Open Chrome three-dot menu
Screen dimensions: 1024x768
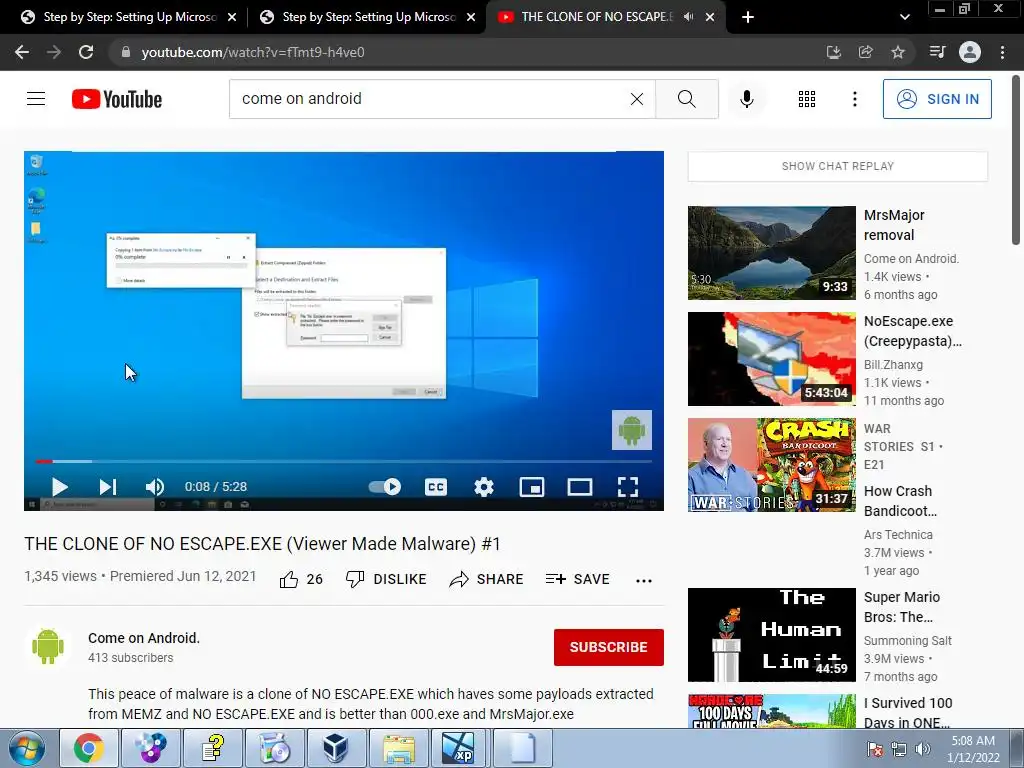(1002, 52)
